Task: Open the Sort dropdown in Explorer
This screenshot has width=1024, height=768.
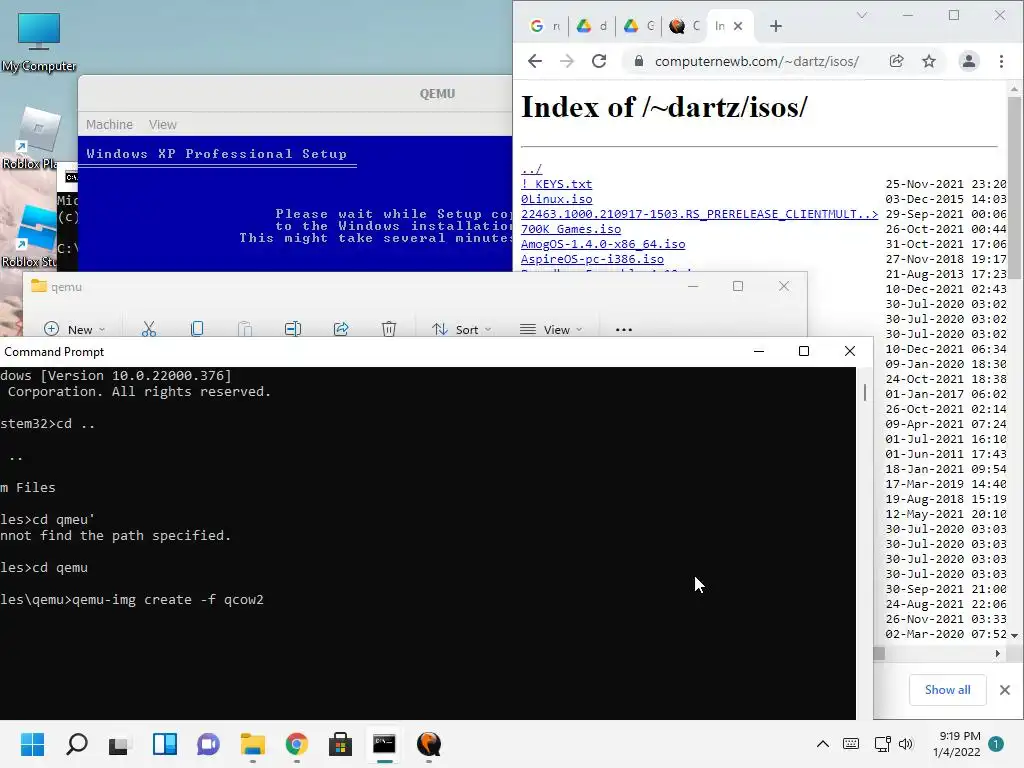Action: (461, 329)
